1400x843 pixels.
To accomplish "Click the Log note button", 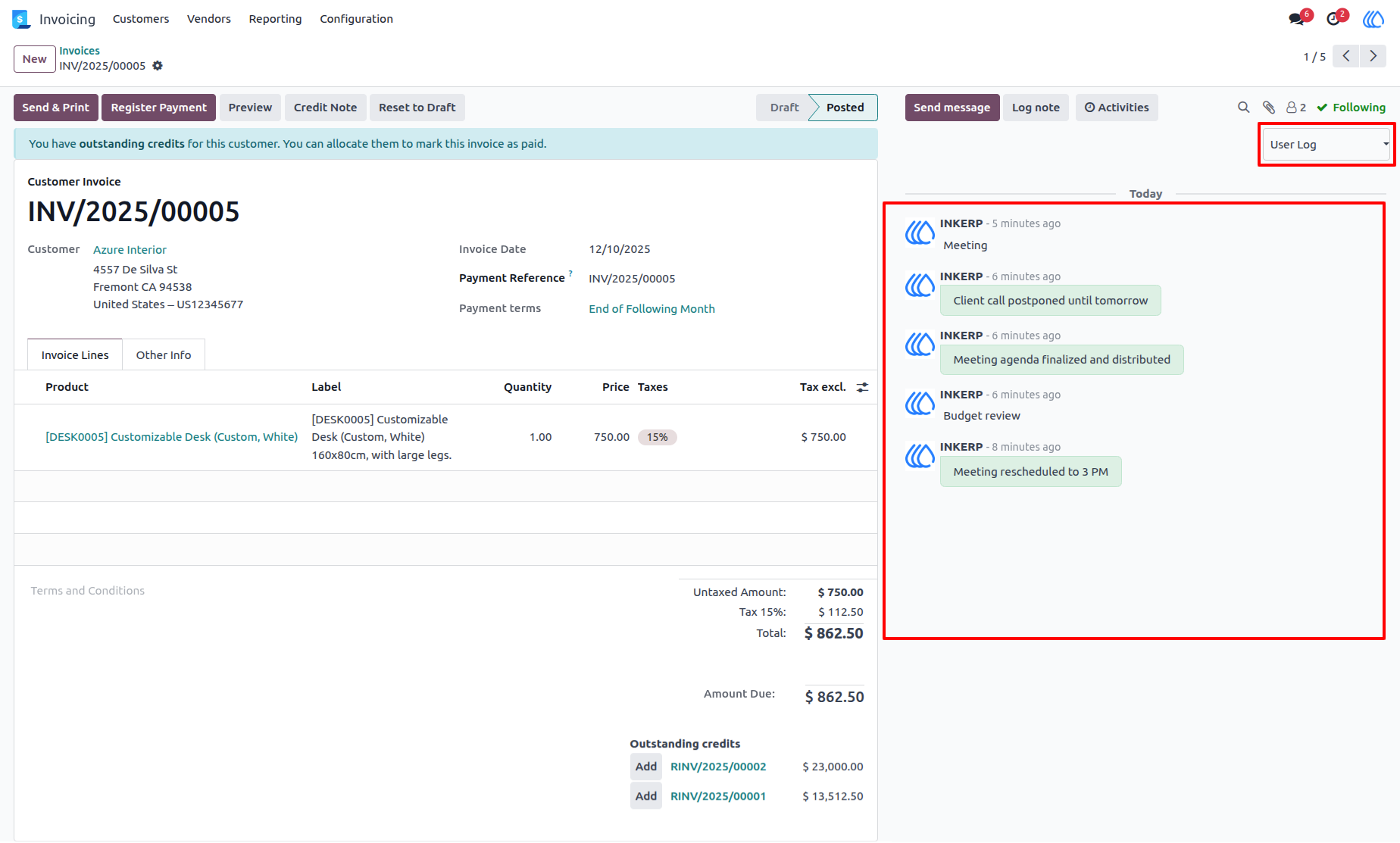I will point(1036,108).
